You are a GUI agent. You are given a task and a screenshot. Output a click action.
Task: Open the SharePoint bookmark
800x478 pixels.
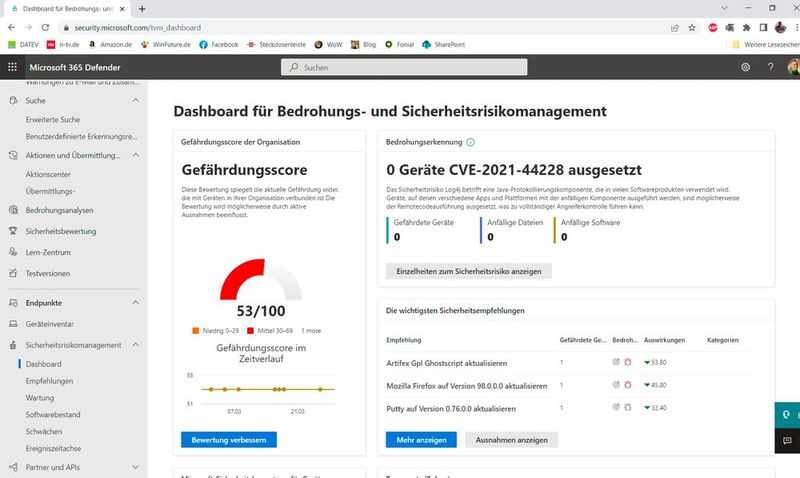[444, 44]
